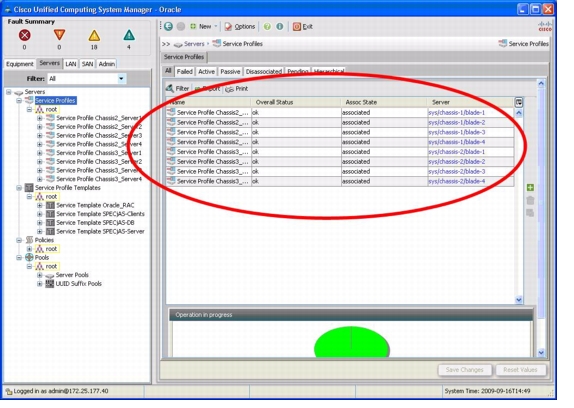Expand Service Profile Chassis2_Server1 node
This screenshot has width=574, height=408.
click(40, 118)
